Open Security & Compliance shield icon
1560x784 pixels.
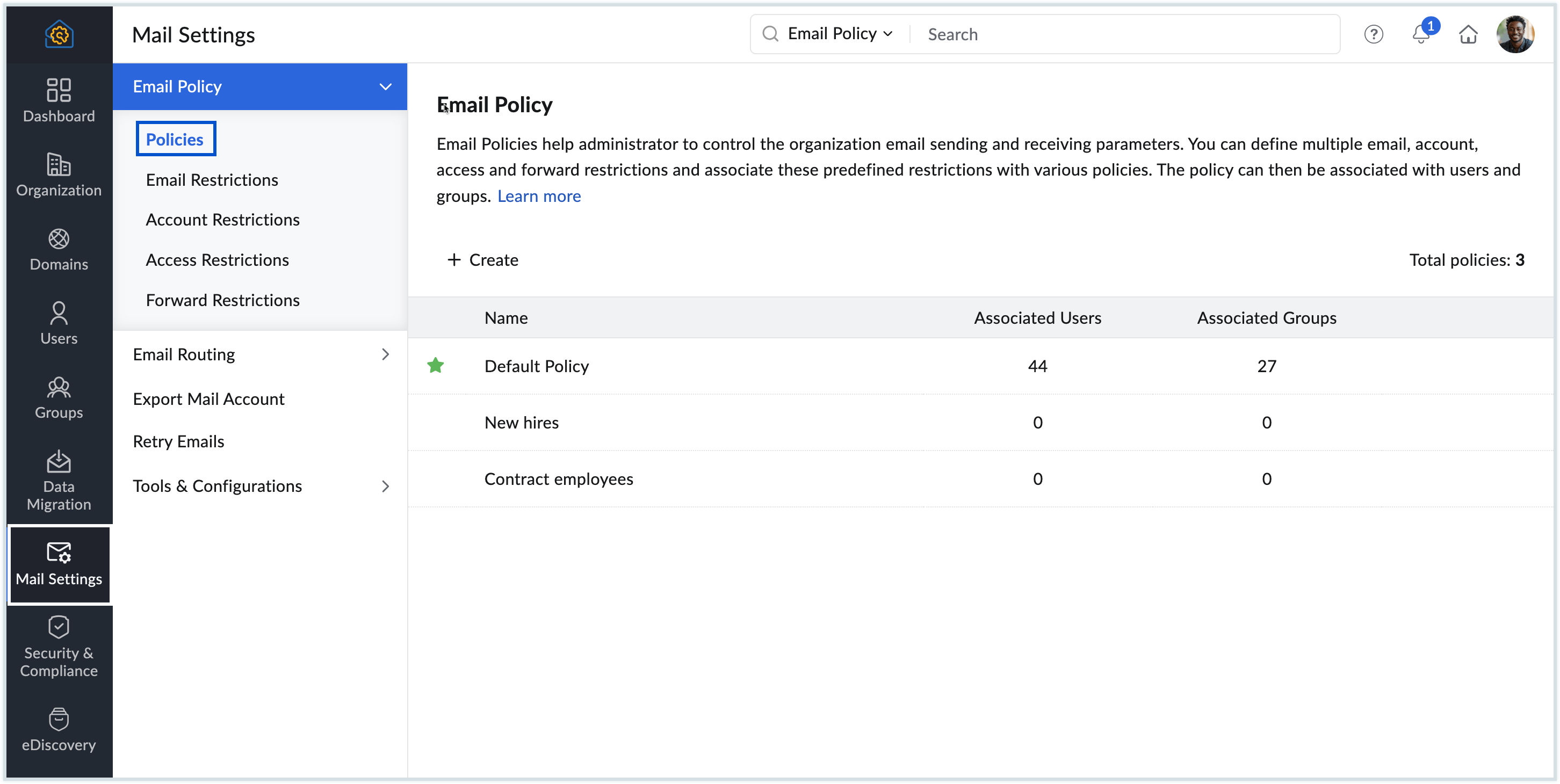[59, 627]
